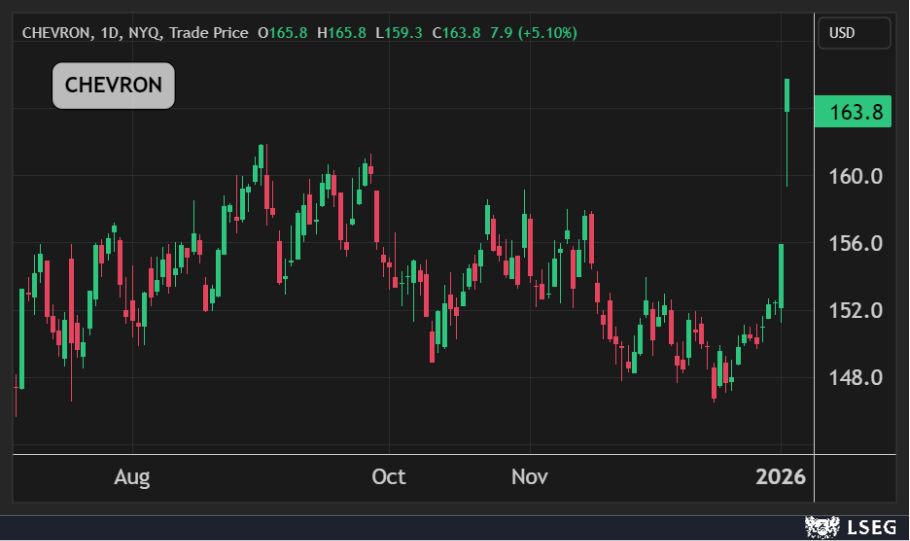Click the green 163.8 current price tag

[x=853, y=111]
